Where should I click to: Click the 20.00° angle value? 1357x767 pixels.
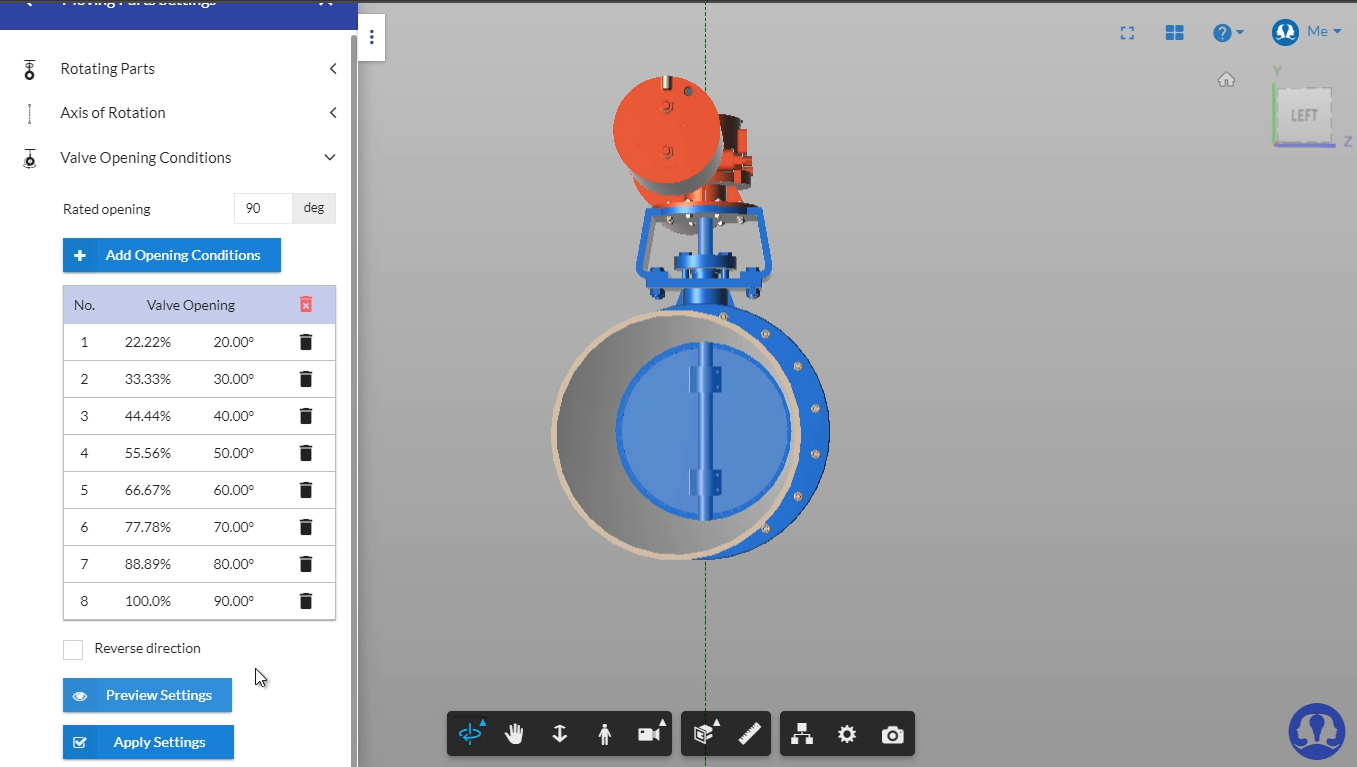pyautogui.click(x=234, y=342)
